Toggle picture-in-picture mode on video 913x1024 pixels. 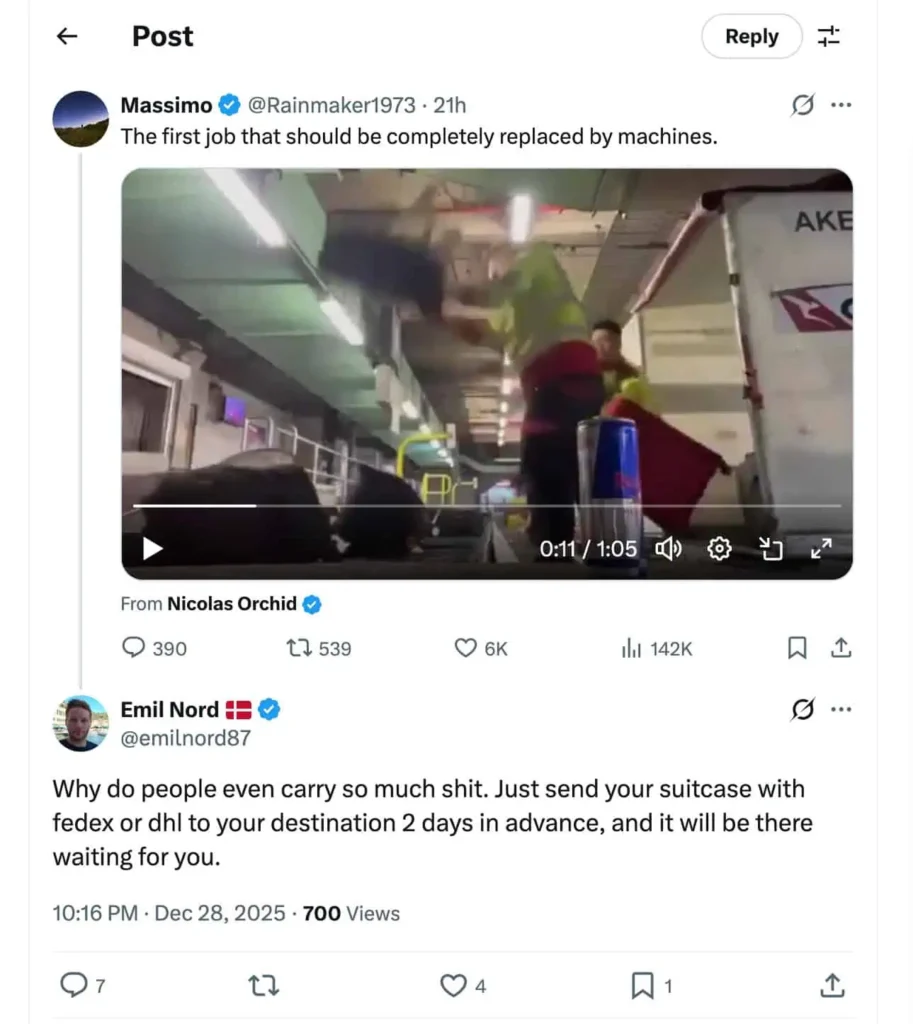click(770, 548)
